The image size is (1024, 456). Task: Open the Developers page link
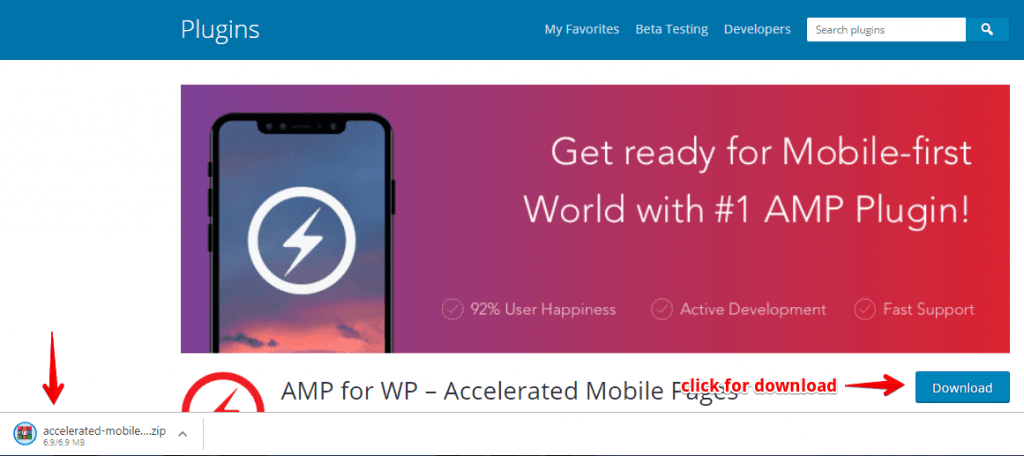757,29
